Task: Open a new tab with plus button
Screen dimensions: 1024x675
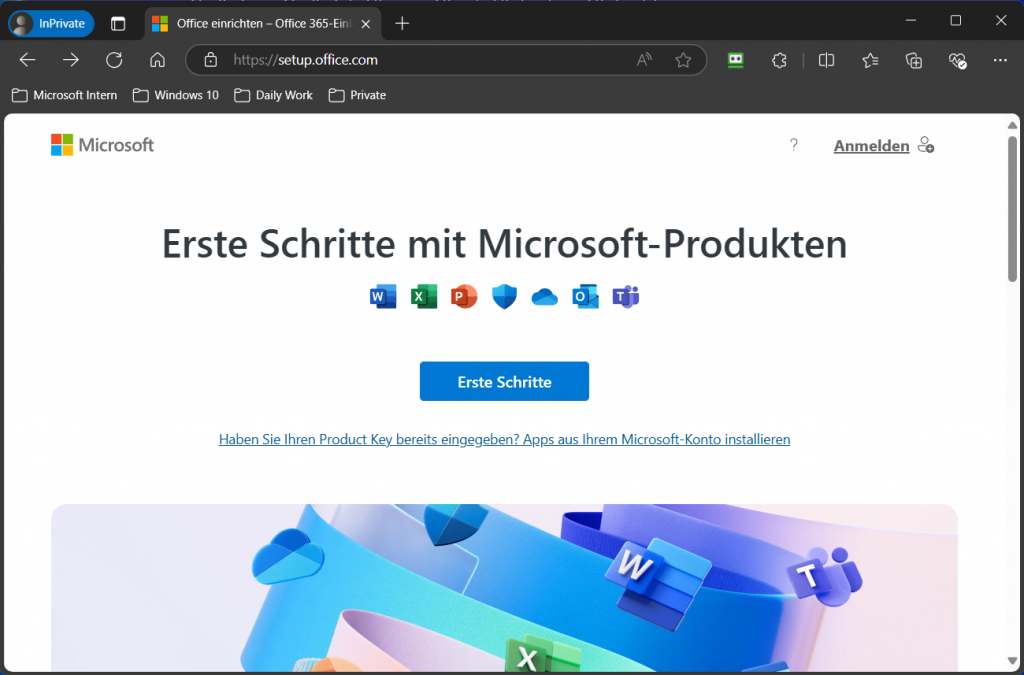Action: coord(402,23)
